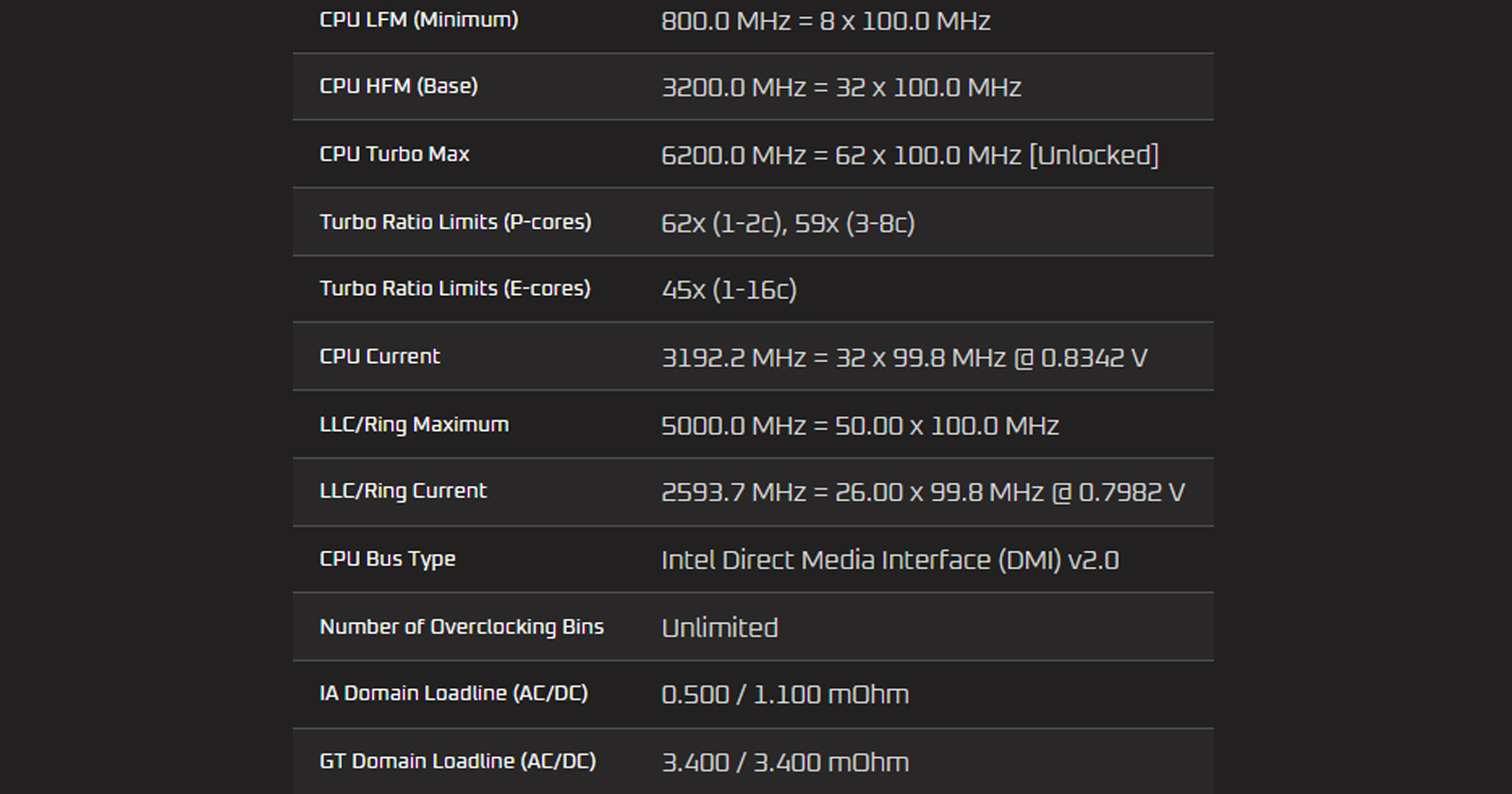Click the CPU LFM (Minimum) label
The image size is (1512, 794).
click(419, 20)
